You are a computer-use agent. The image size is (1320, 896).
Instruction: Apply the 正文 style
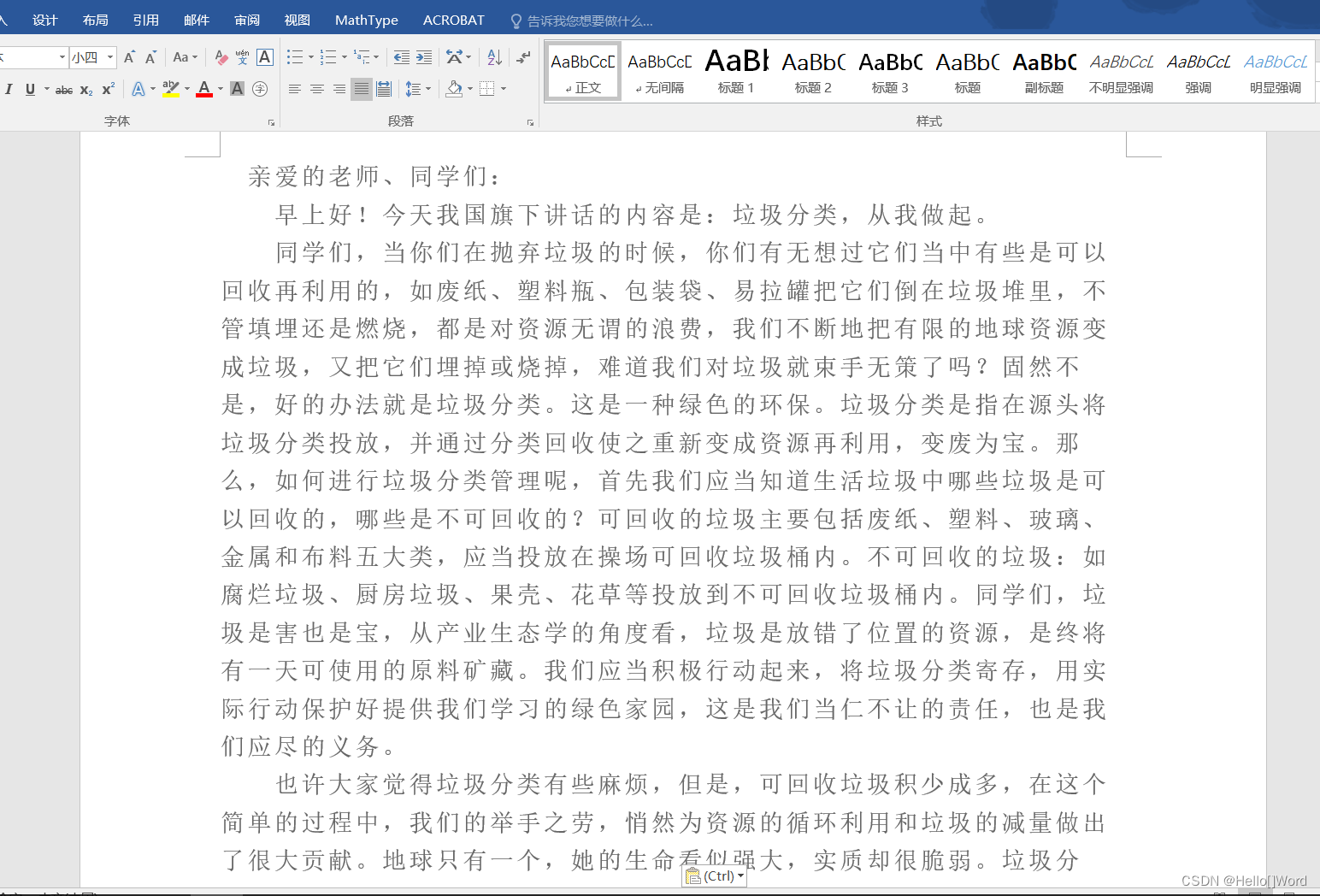click(x=583, y=72)
